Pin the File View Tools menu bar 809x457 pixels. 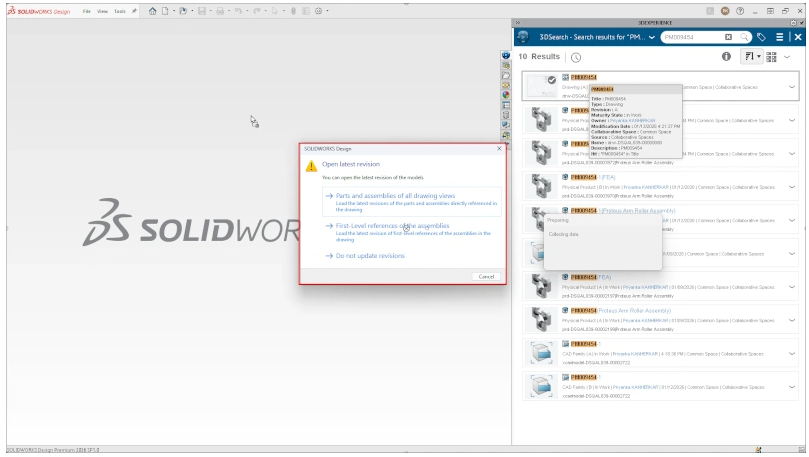(x=134, y=11)
